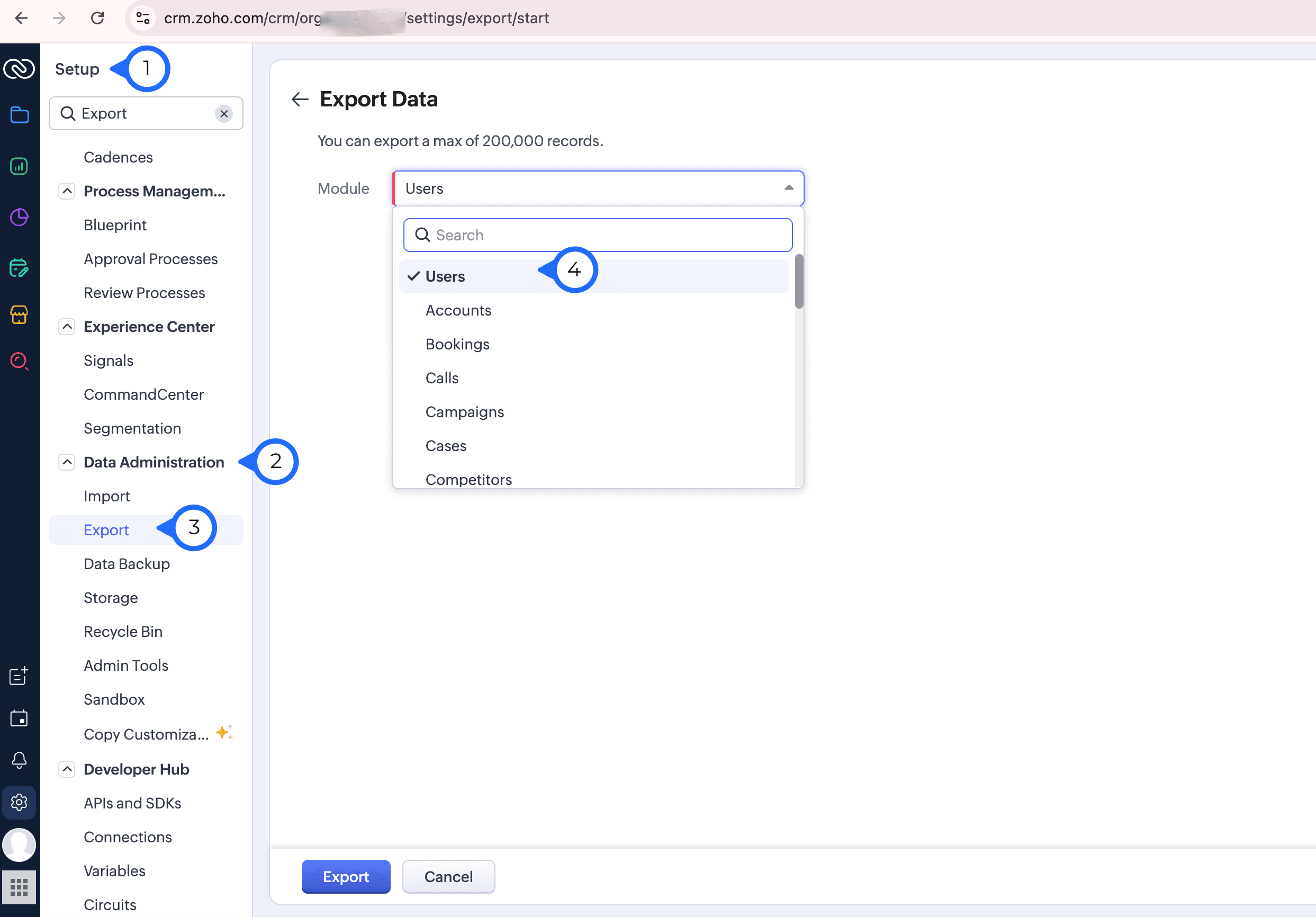This screenshot has width=1316, height=917.
Task: Clear the Export search text
Action: click(x=223, y=113)
